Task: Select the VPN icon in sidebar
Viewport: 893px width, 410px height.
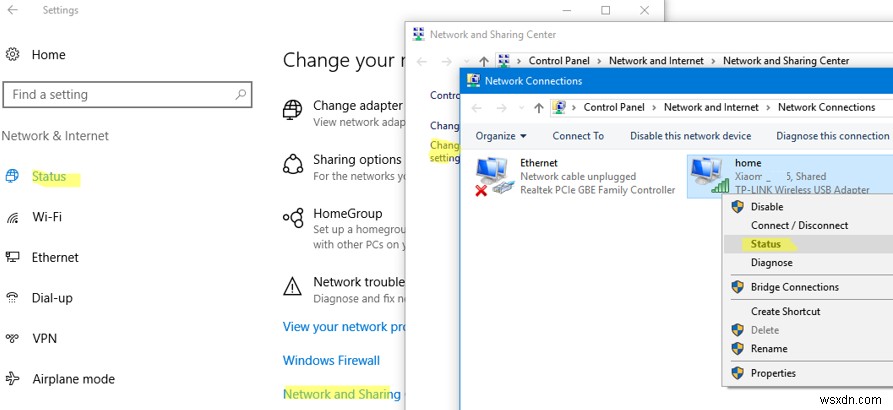Action: (12, 338)
